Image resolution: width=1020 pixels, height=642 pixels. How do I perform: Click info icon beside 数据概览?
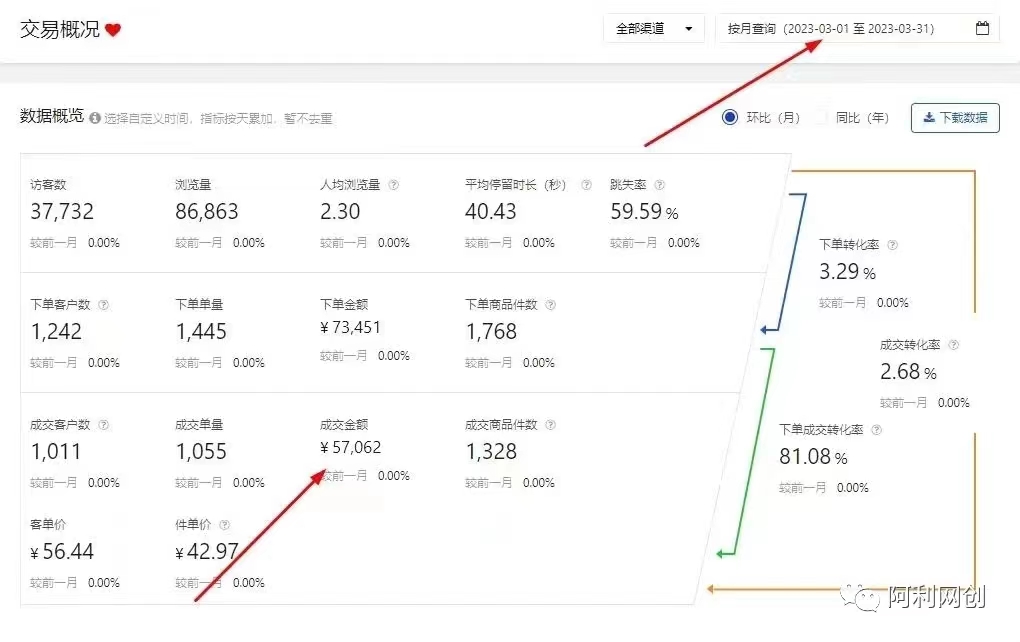click(x=95, y=118)
